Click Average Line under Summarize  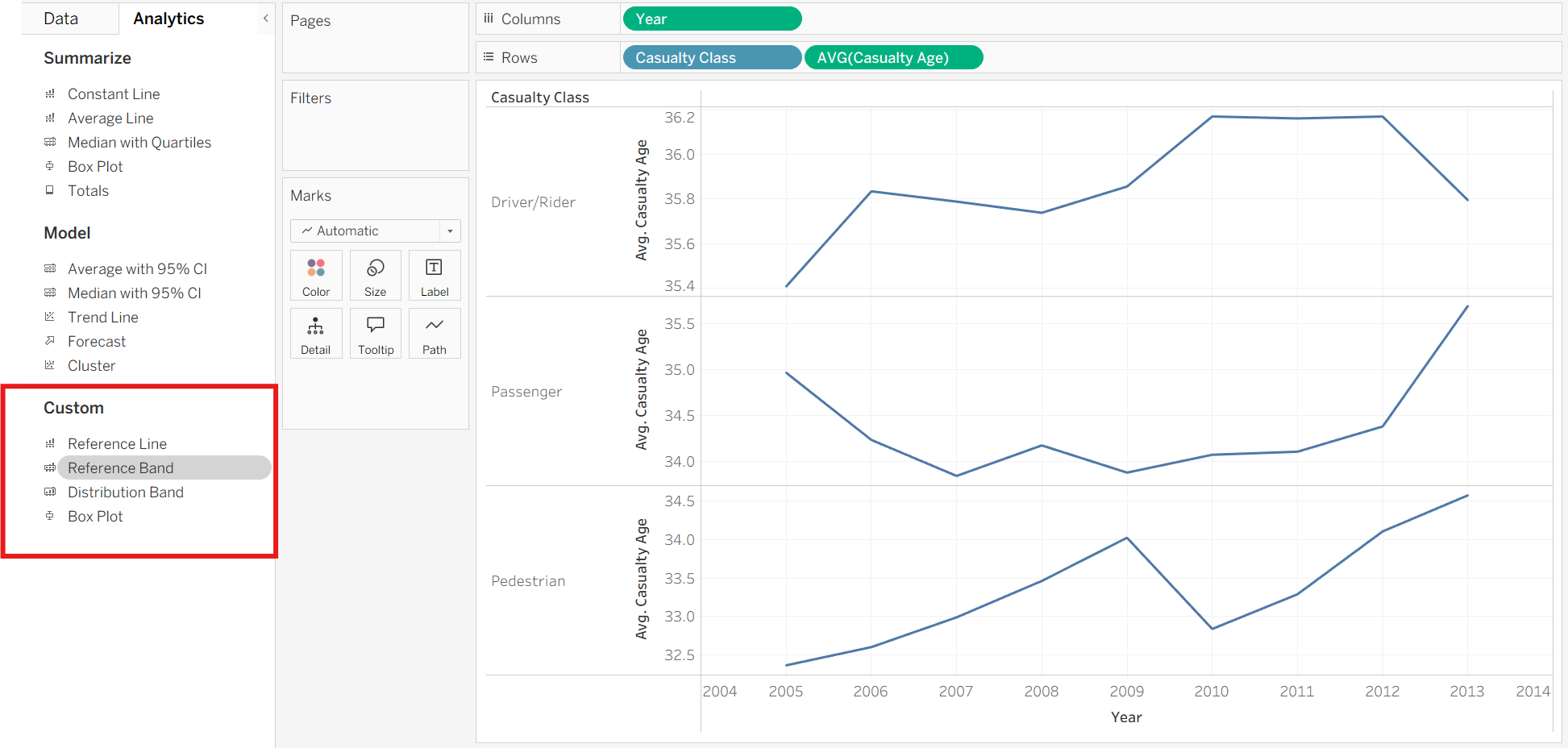(110, 118)
